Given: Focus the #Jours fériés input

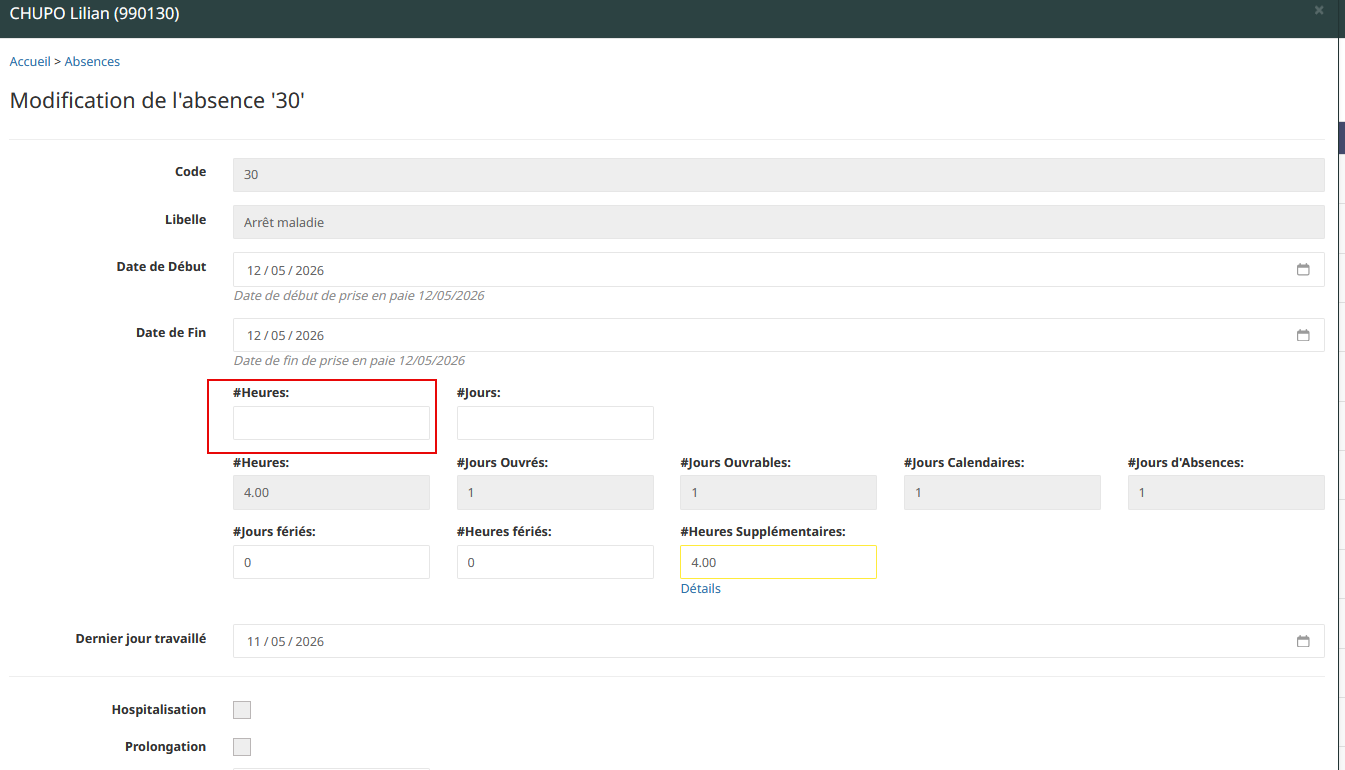Looking at the screenshot, I should point(331,562).
